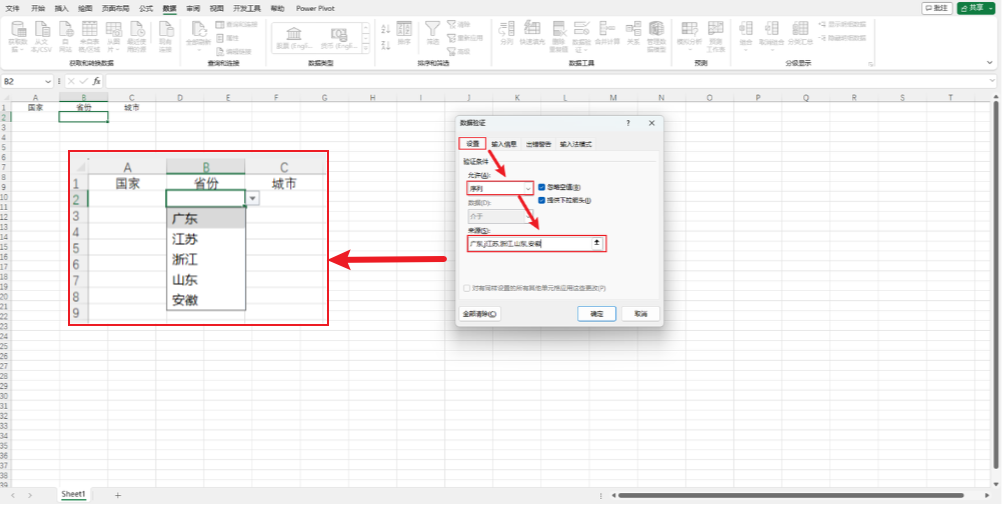Click the 来源 source input field
1002x509 pixels.
click(x=530, y=243)
